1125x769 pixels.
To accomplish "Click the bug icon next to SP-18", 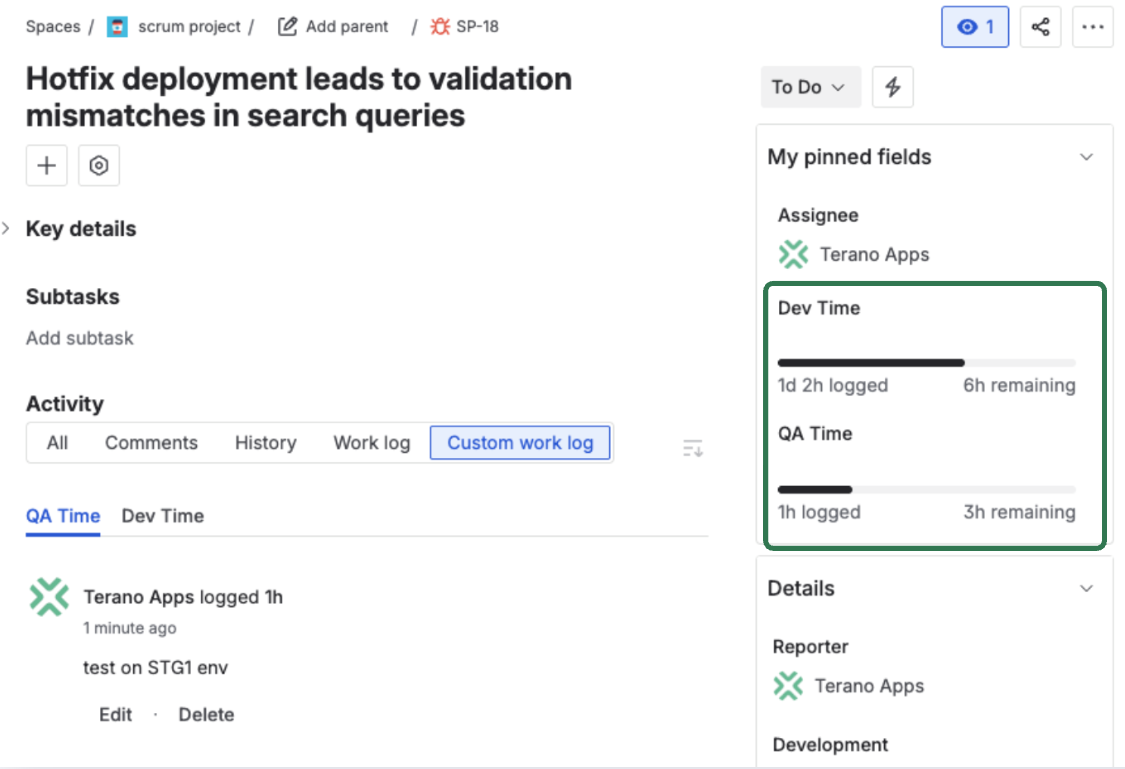I will coord(438,26).
